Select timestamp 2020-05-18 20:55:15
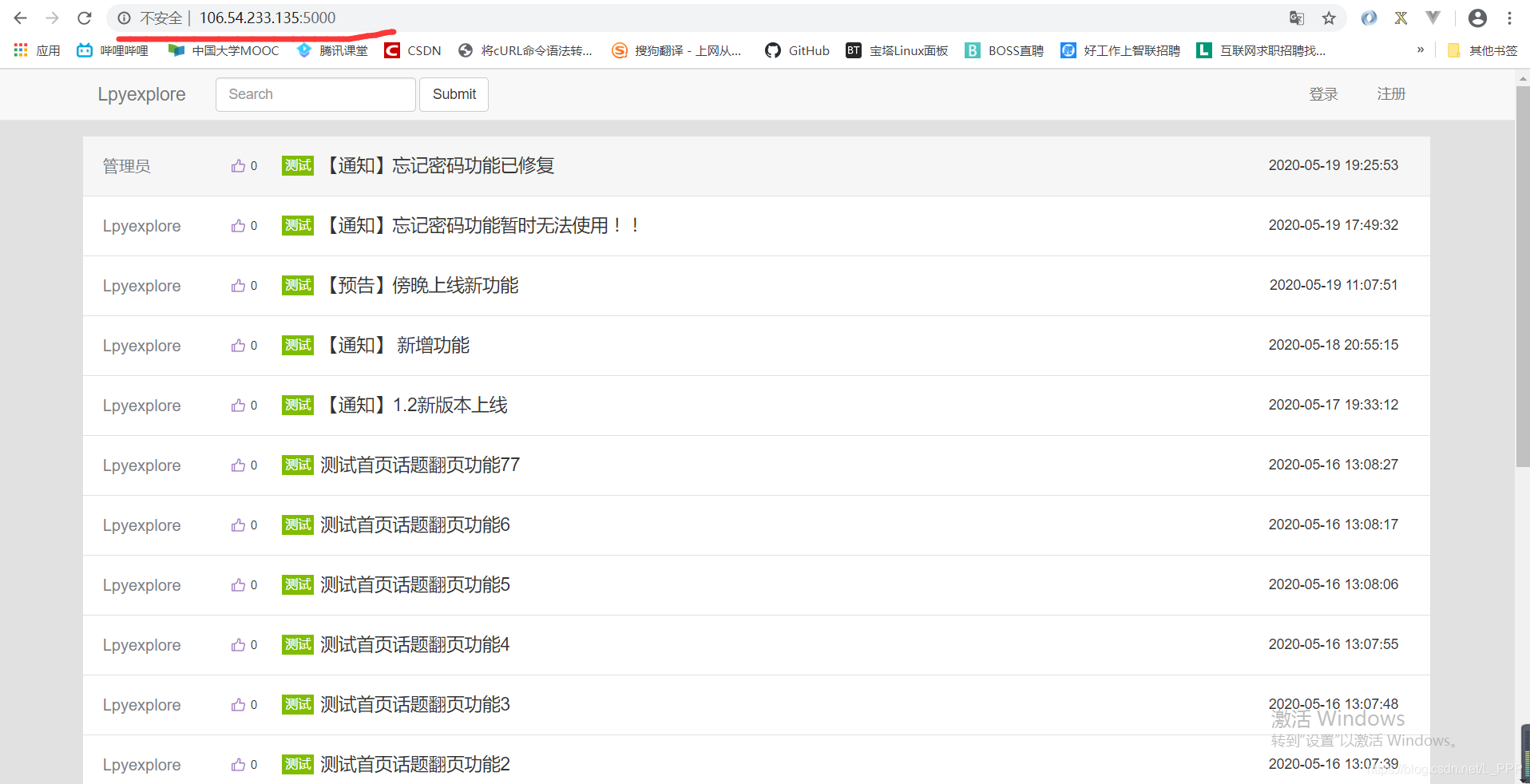The width and height of the screenshot is (1530, 784). pos(1334,345)
